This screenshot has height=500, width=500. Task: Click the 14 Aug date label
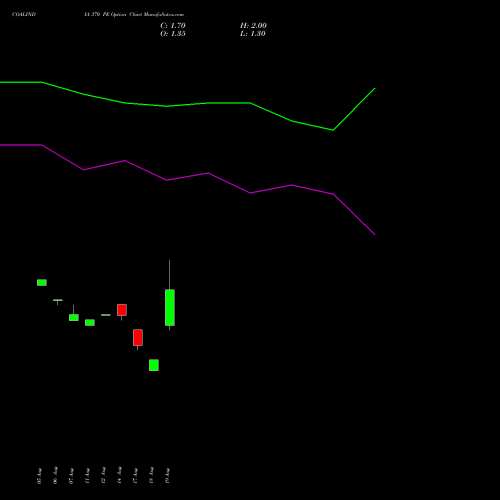(x=119, y=476)
